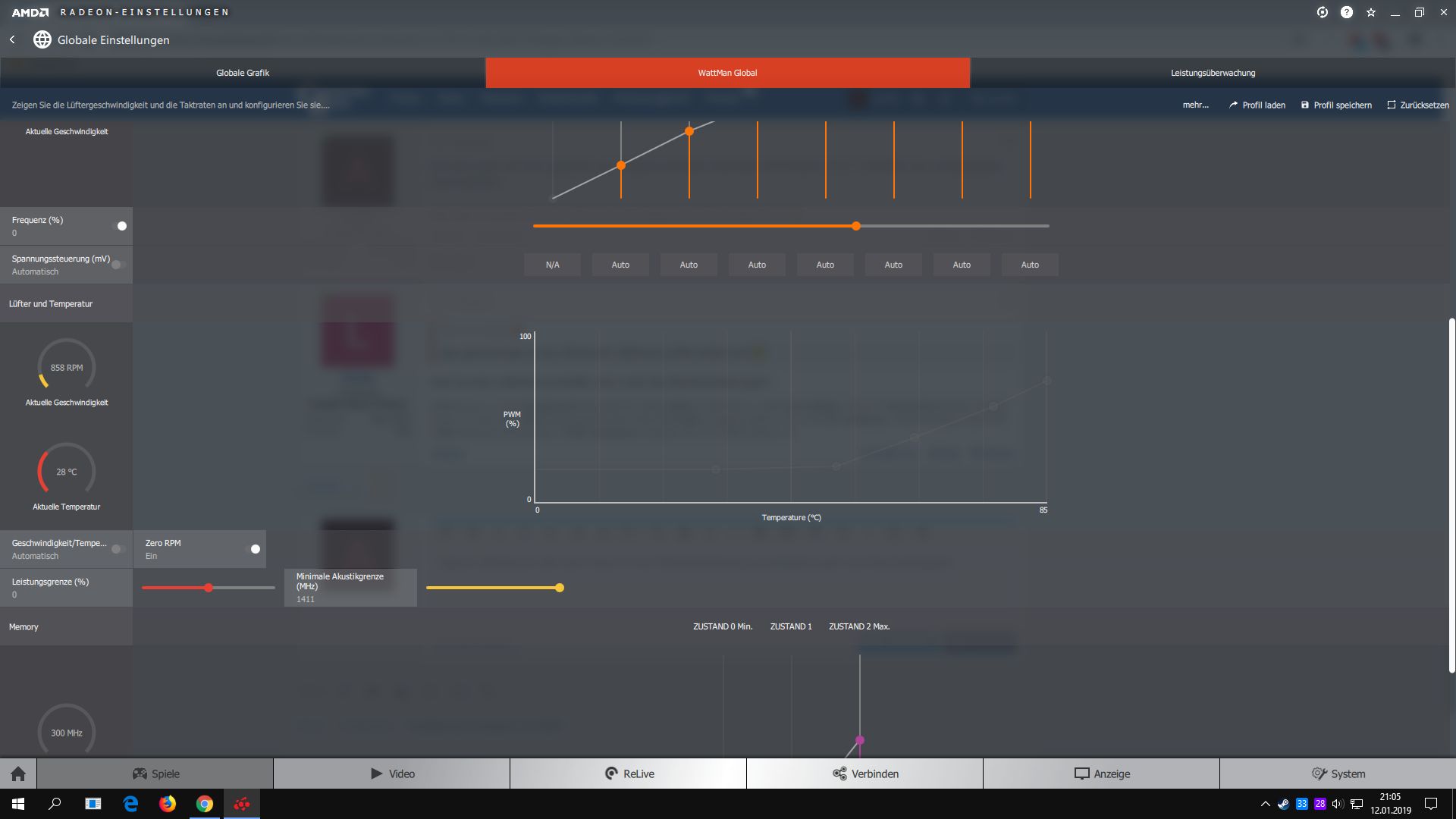
Task: Open the Verbinden section
Action: (864, 773)
